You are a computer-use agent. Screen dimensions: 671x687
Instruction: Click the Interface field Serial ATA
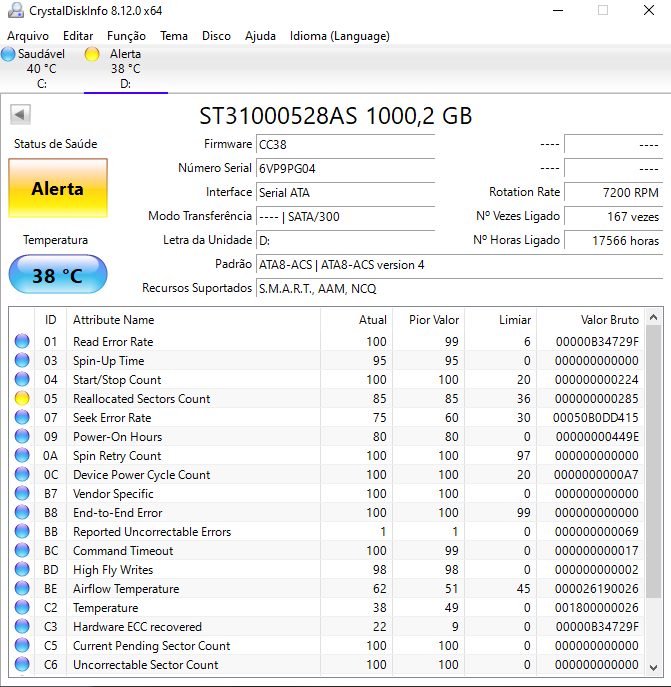[x=345, y=192]
